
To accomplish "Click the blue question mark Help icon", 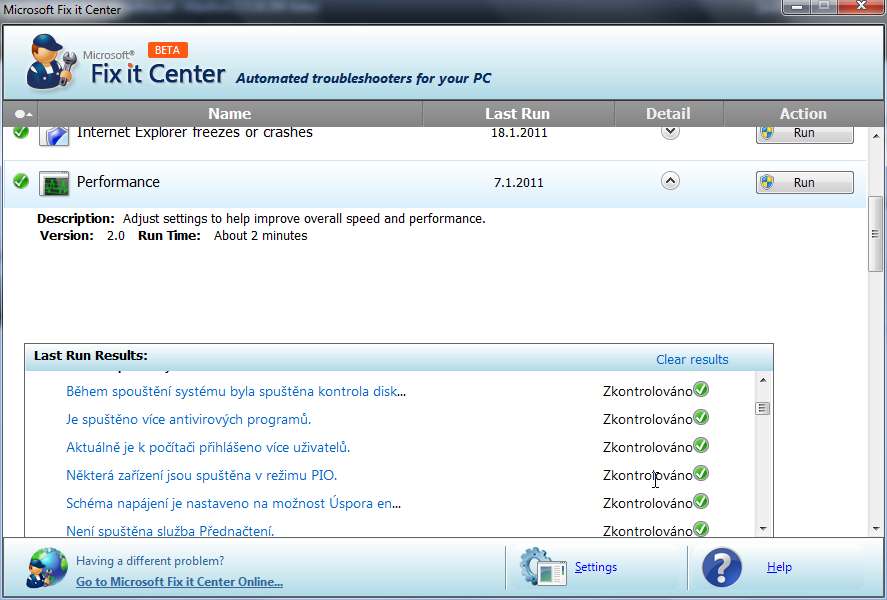I will point(721,567).
